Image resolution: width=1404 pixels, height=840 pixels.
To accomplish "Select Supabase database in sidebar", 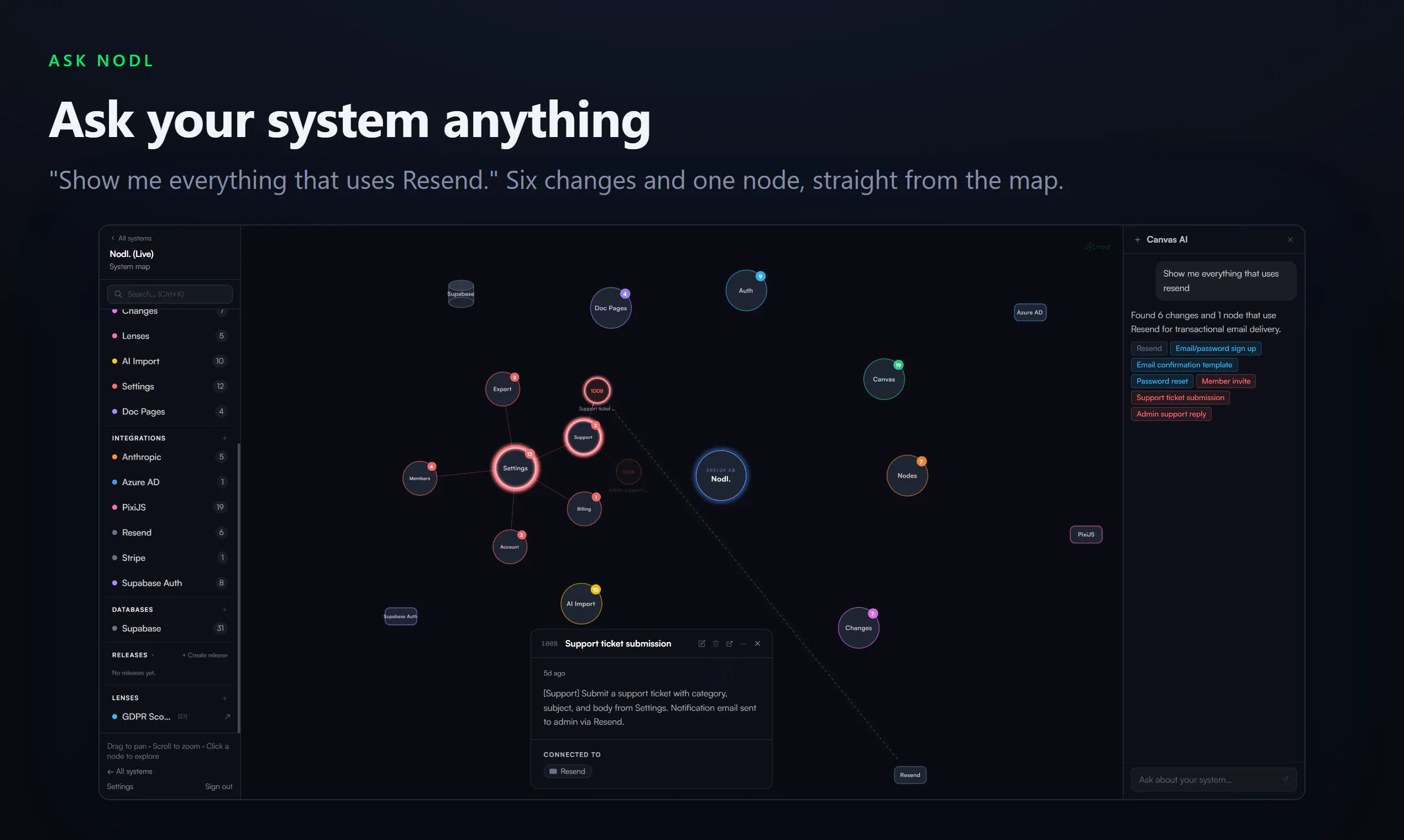I will tap(170, 628).
